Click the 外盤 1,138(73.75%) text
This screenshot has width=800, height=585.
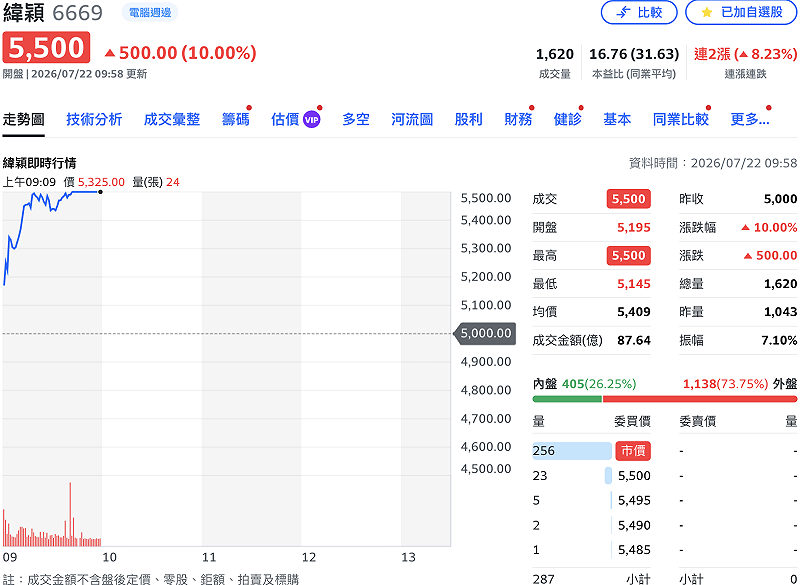[x=740, y=384]
